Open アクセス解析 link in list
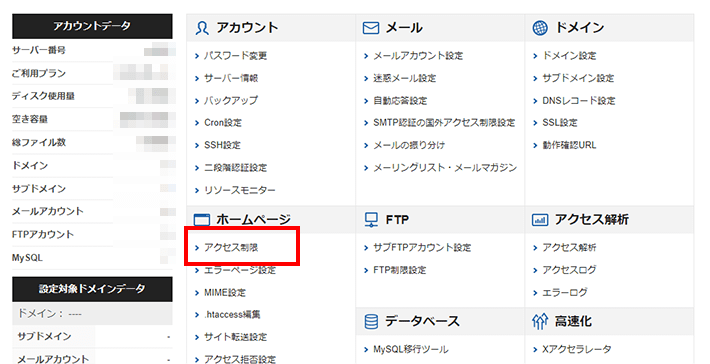 coord(569,248)
